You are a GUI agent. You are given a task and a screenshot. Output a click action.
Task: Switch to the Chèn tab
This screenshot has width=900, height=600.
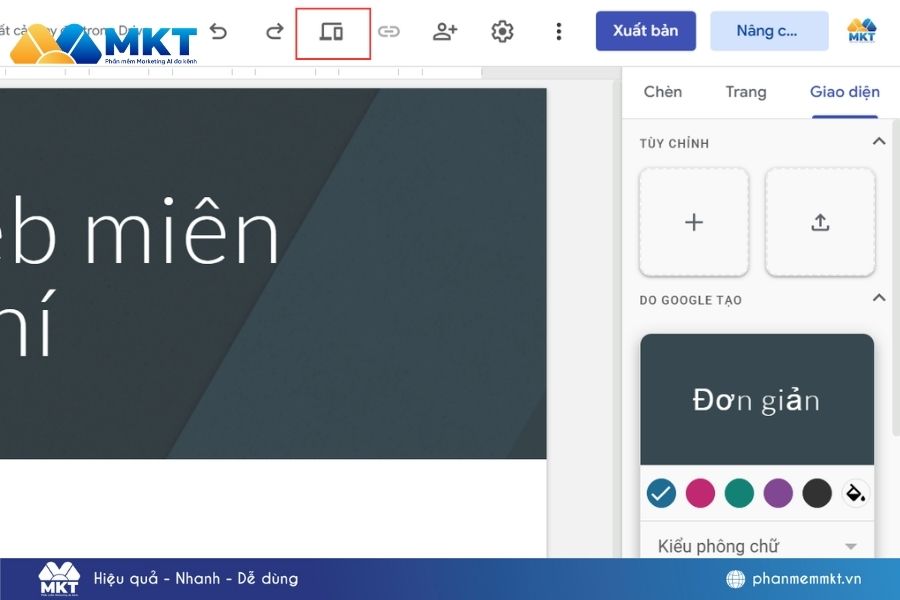point(662,92)
